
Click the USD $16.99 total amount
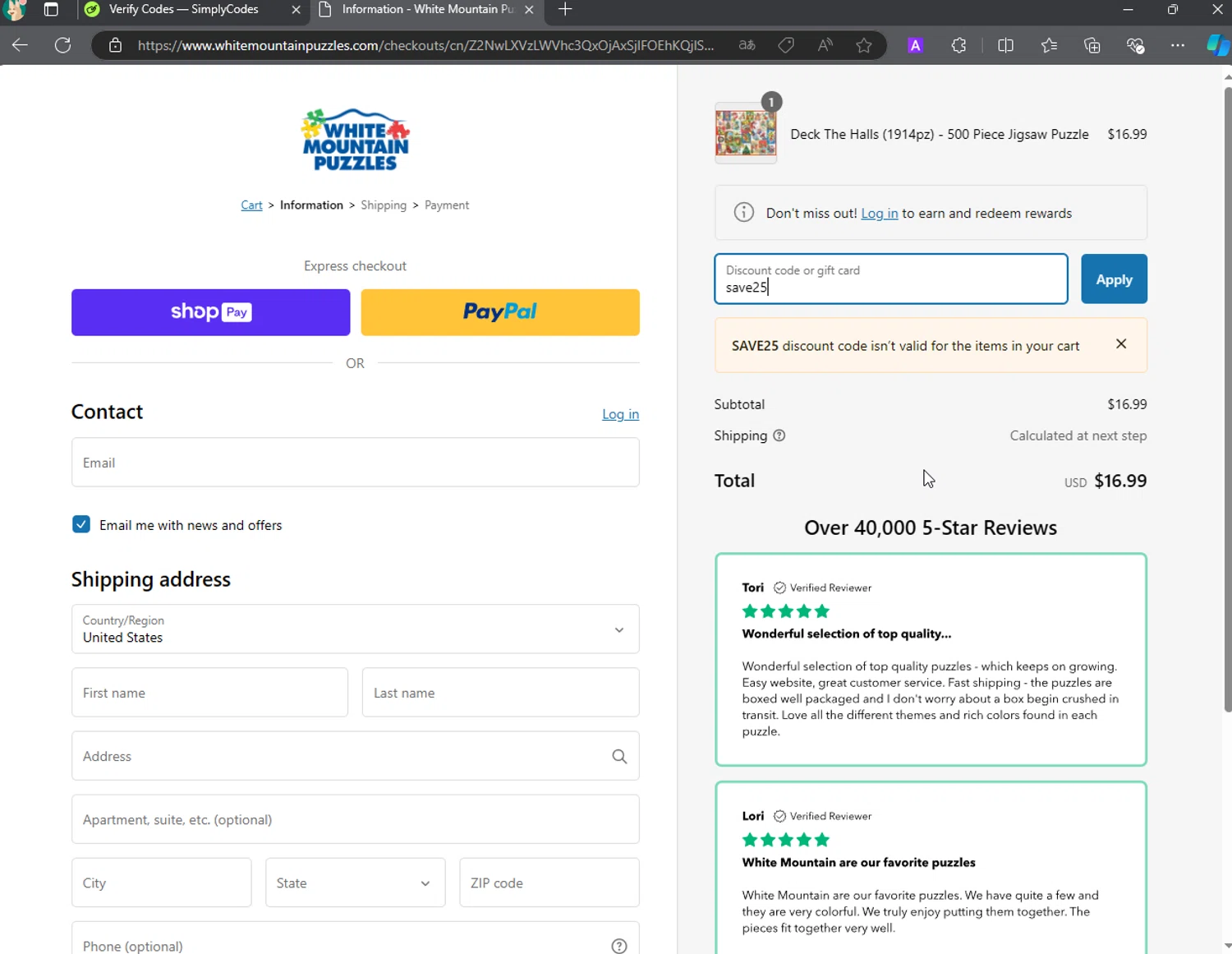pos(1106,481)
